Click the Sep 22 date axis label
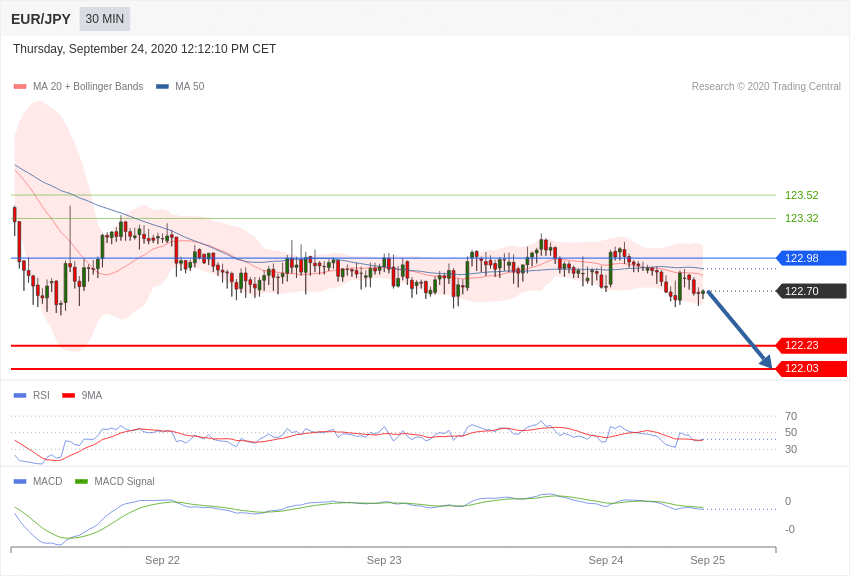 pyautogui.click(x=162, y=560)
